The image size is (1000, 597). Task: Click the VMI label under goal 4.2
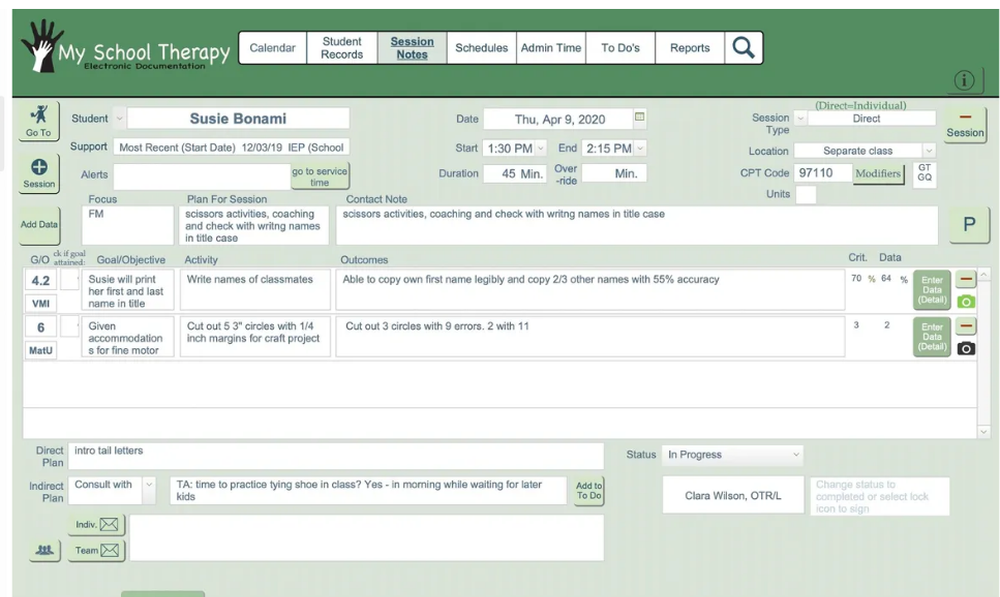point(41,304)
